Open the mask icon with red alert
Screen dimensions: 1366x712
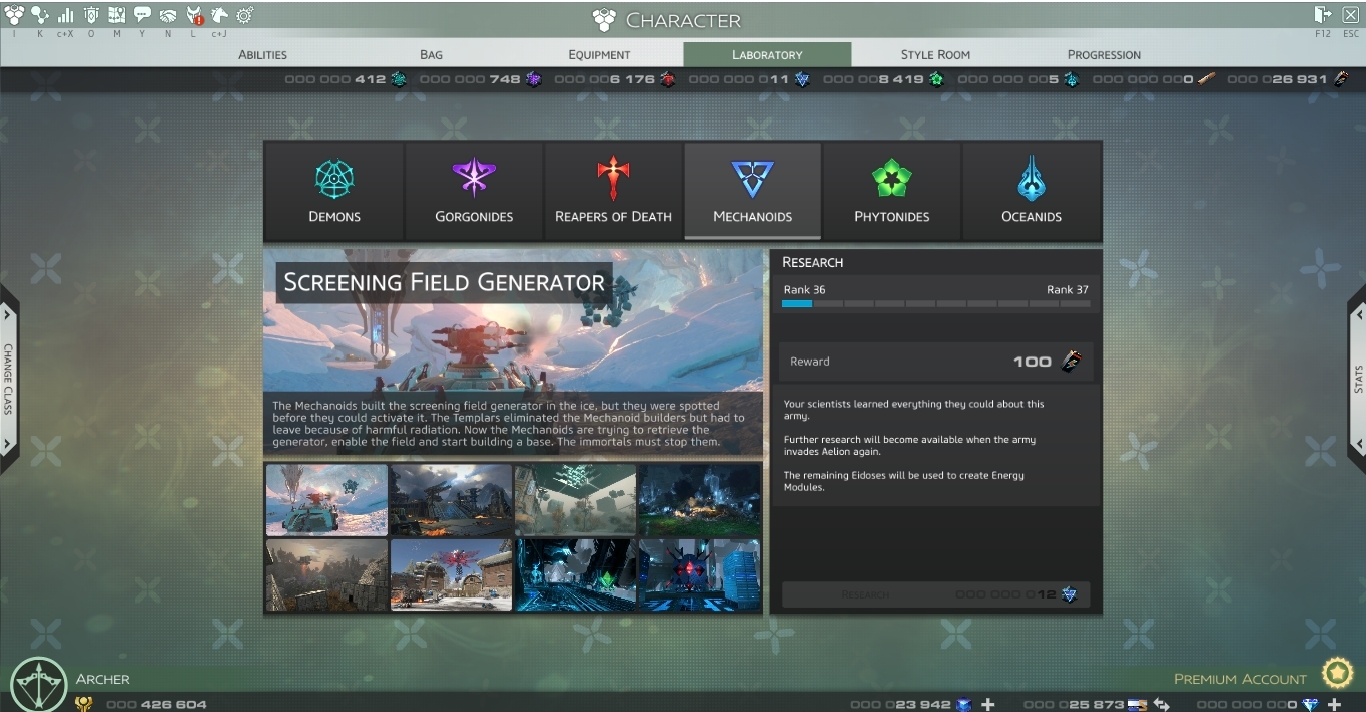pos(194,15)
